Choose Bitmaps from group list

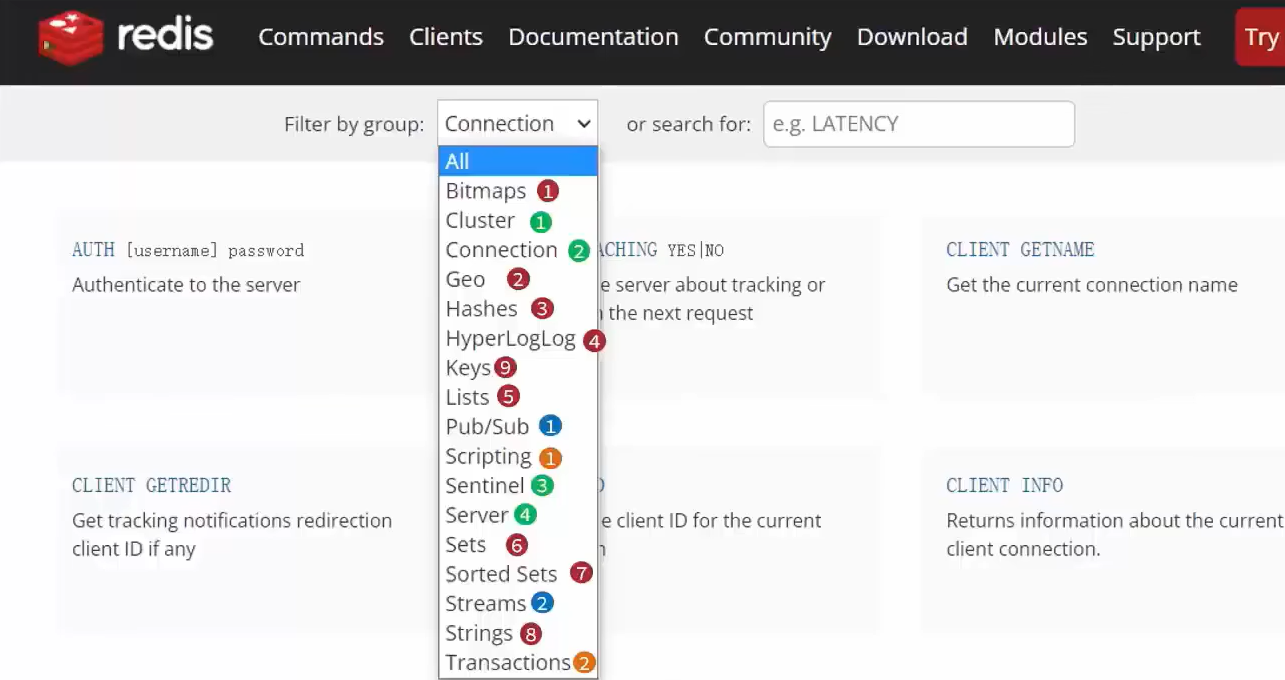tap(518, 191)
